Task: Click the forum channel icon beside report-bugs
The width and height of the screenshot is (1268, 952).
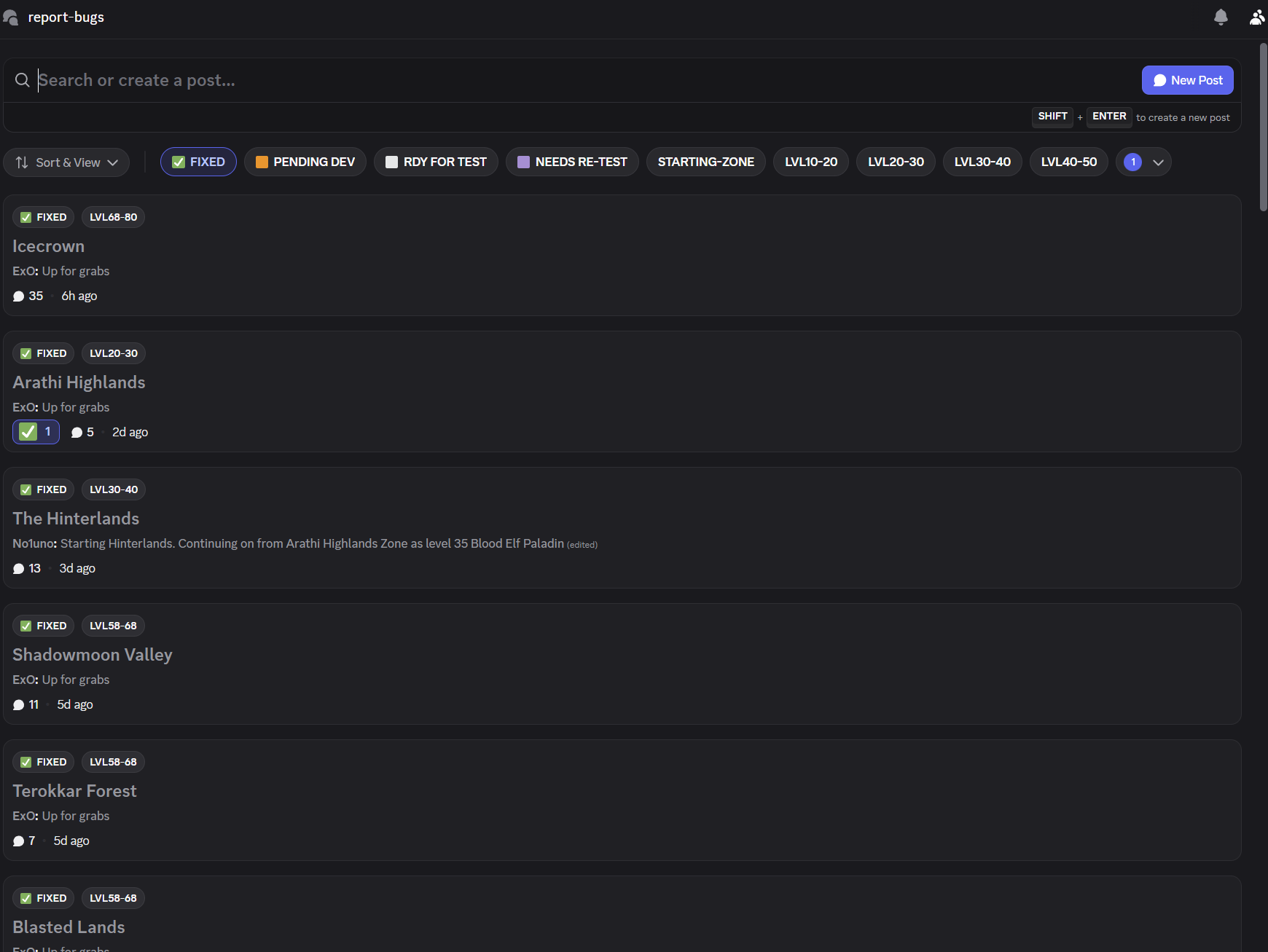Action: (10, 17)
